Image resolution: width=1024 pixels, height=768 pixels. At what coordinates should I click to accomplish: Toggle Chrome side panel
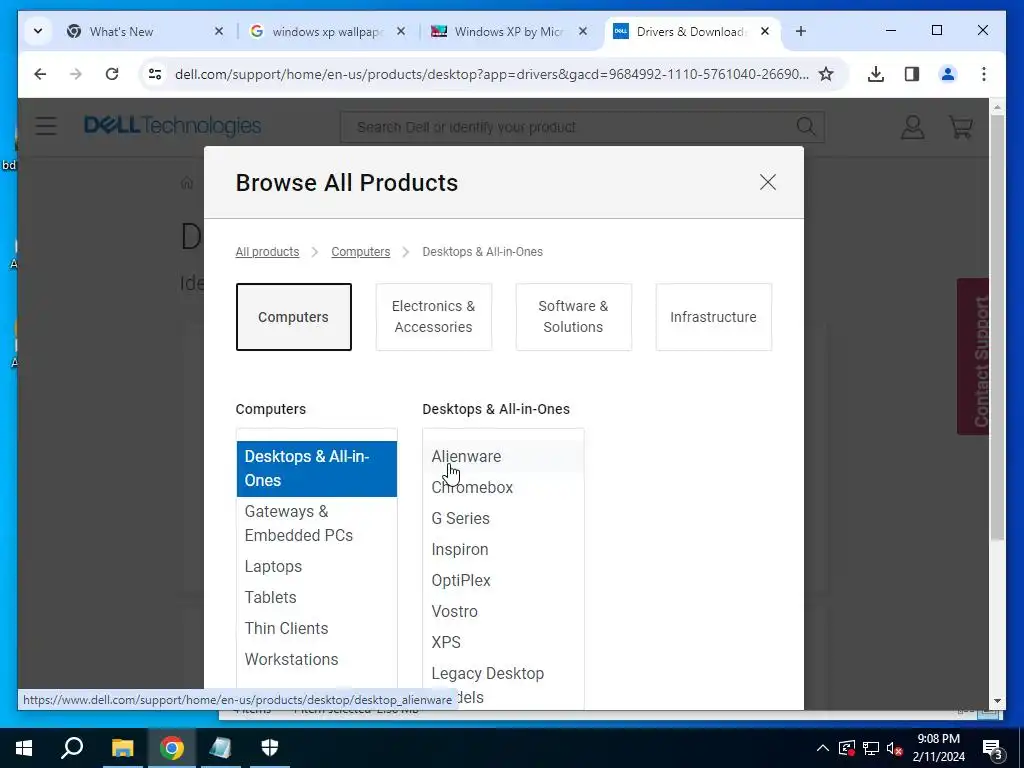912,74
